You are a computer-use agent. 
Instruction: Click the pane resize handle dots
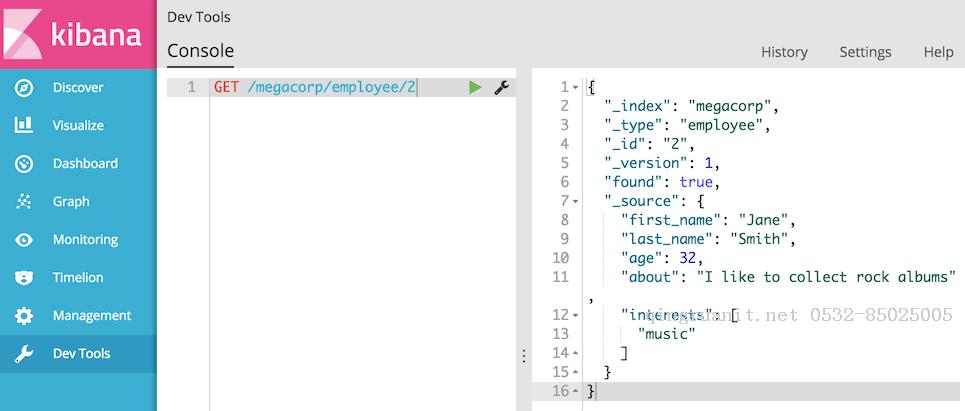click(x=524, y=356)
